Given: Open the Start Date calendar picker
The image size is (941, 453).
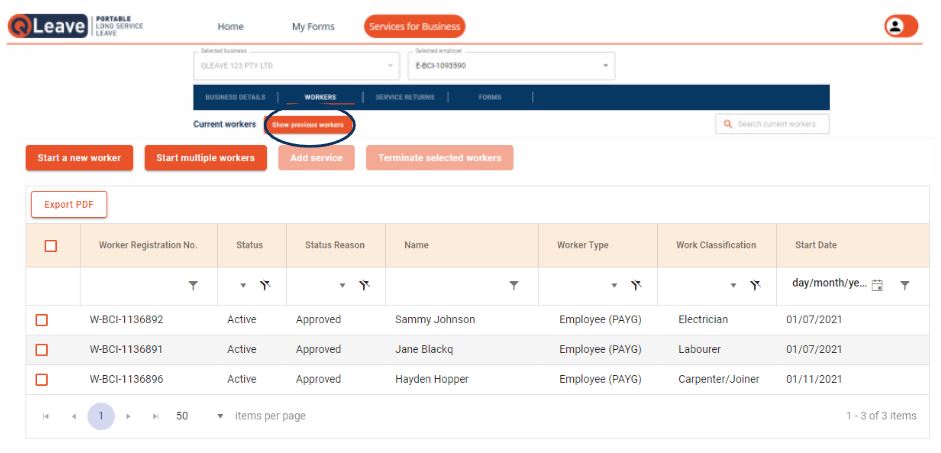Looking at the screenshot, I should [x=877, y=286].
